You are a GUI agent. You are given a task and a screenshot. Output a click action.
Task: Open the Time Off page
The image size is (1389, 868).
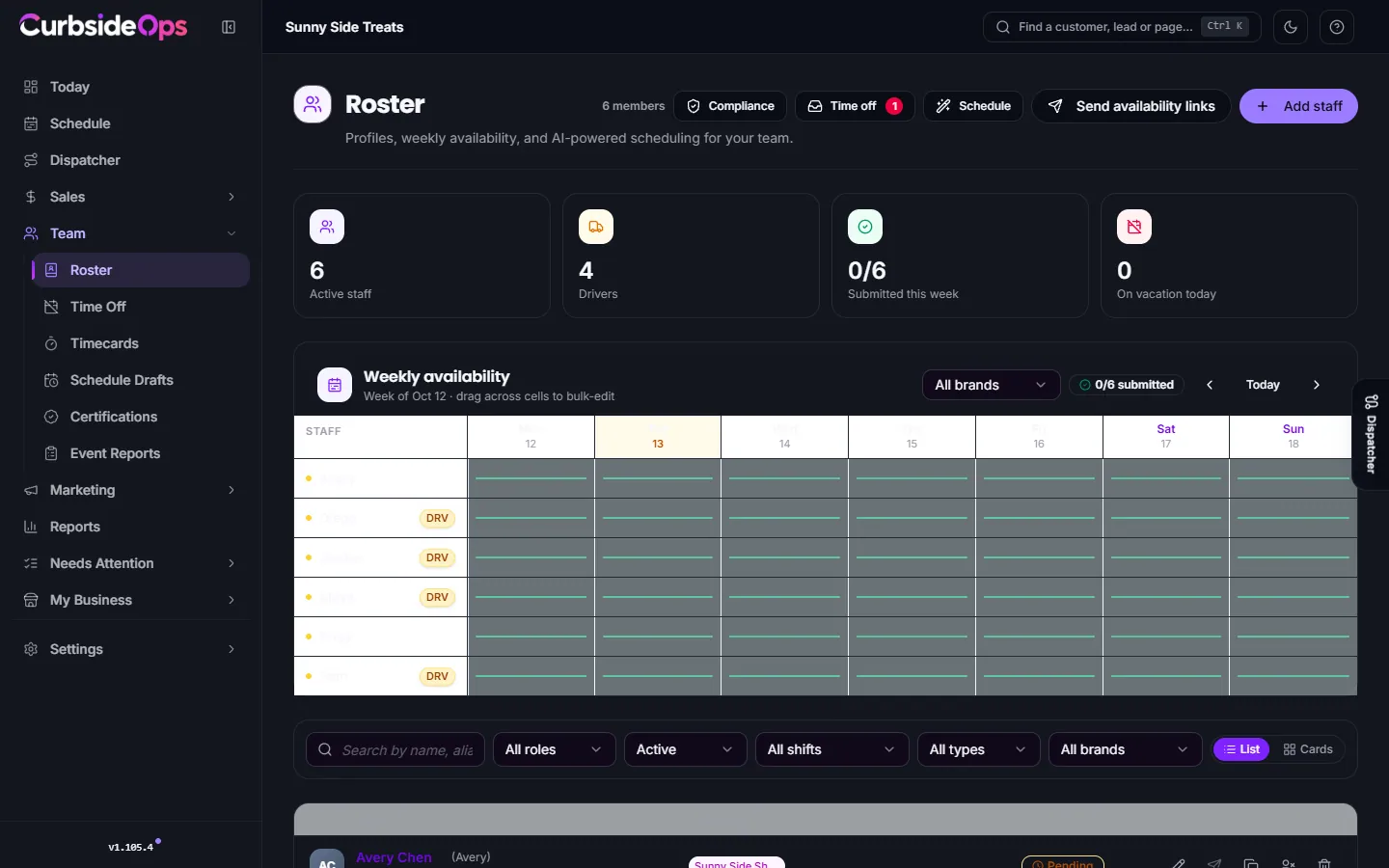(141, 307)
